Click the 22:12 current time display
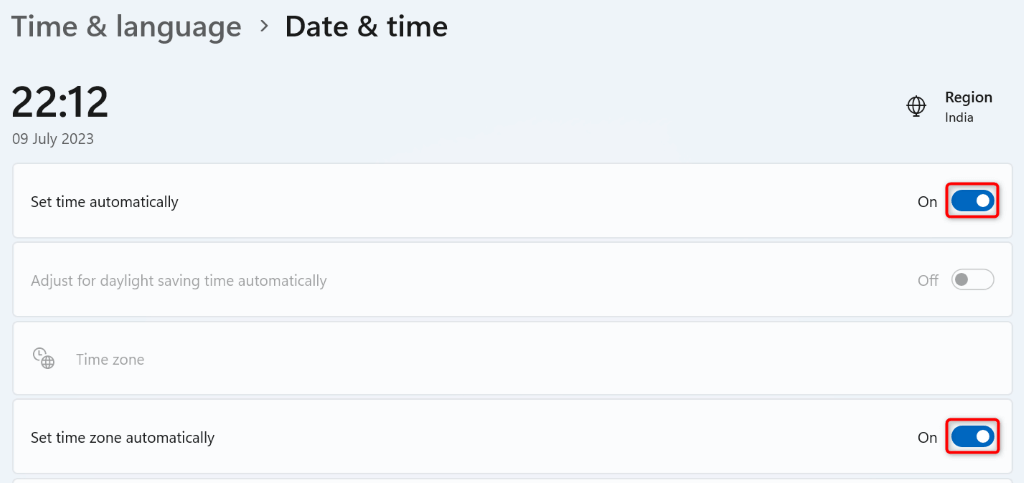This screenshot has width=1024, height=483. click(60, 102)
